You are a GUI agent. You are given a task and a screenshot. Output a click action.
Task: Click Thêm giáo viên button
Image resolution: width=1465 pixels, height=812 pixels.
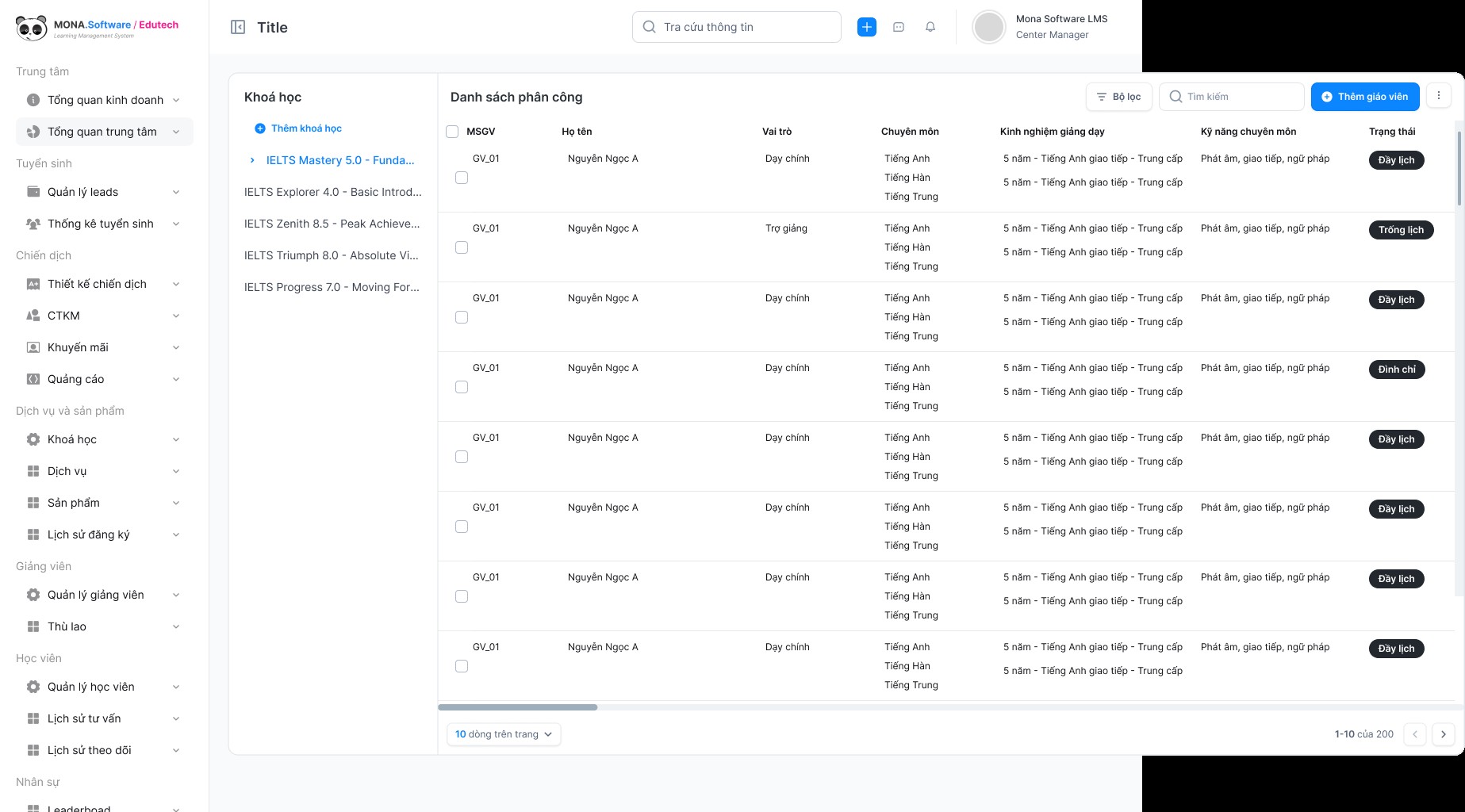coord(1364,97)
